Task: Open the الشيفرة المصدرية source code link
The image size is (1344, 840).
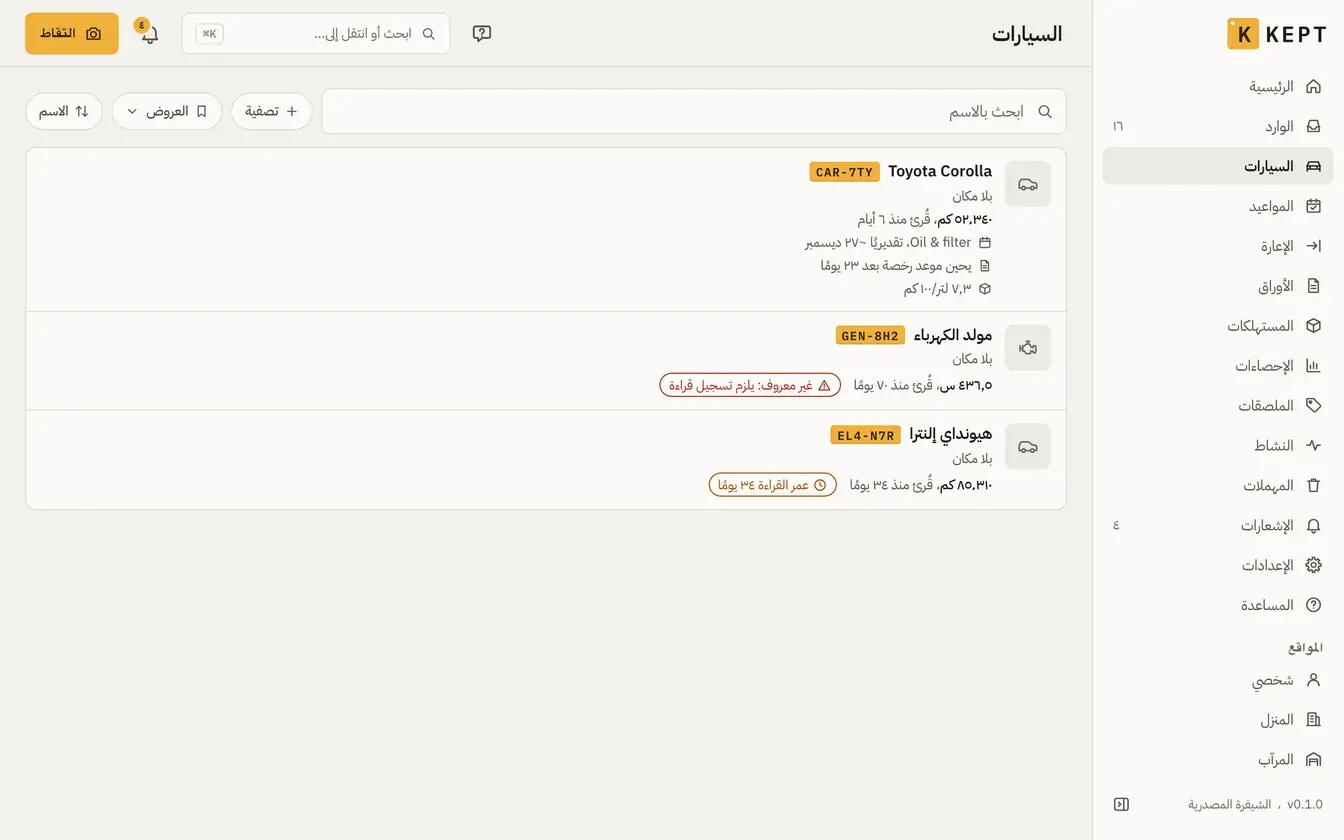Action: pyautogui.click(x=1229, y=804)
